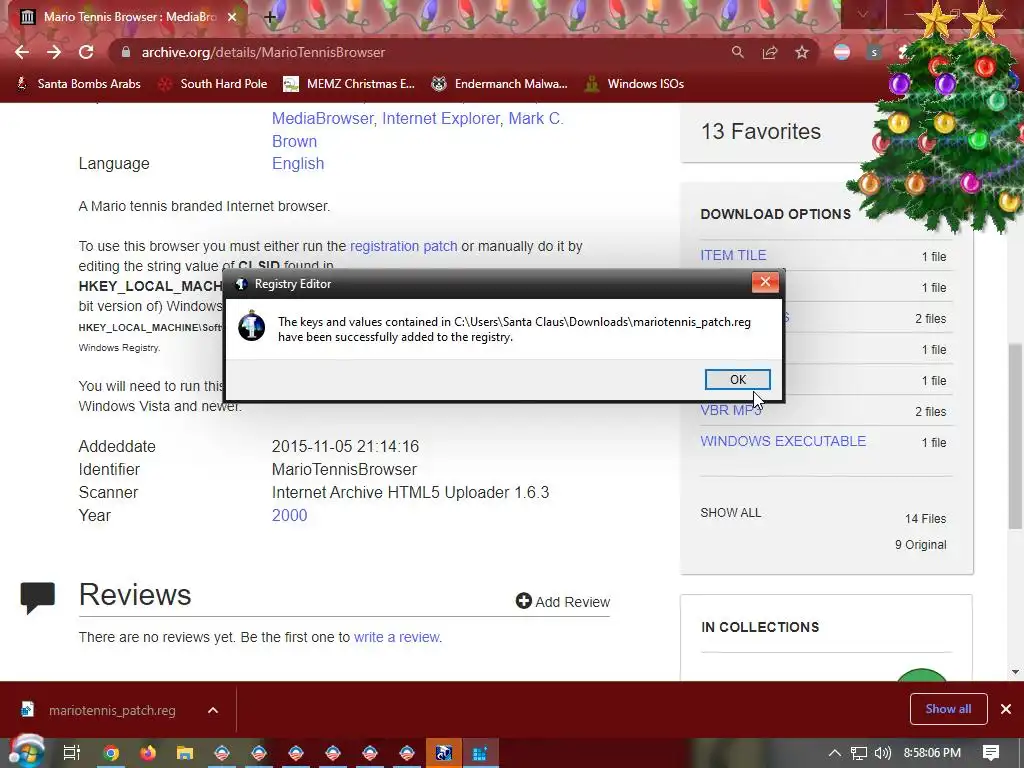1024x768 pixels.
Task: Launch Firefox from the taskbar
Action: pyautogui.click(x=148, y=753)
